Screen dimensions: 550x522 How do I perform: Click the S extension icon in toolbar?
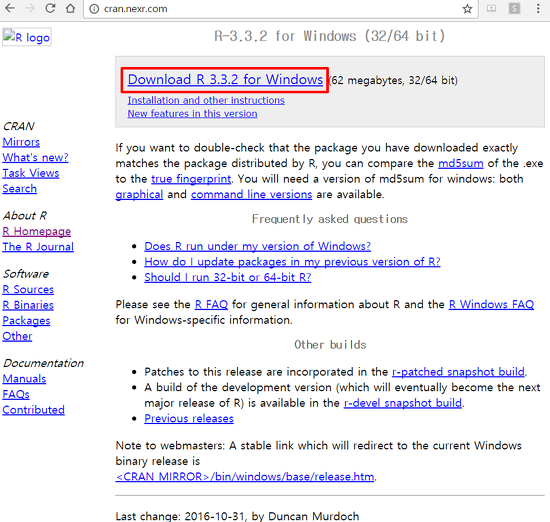coord(514,8)
